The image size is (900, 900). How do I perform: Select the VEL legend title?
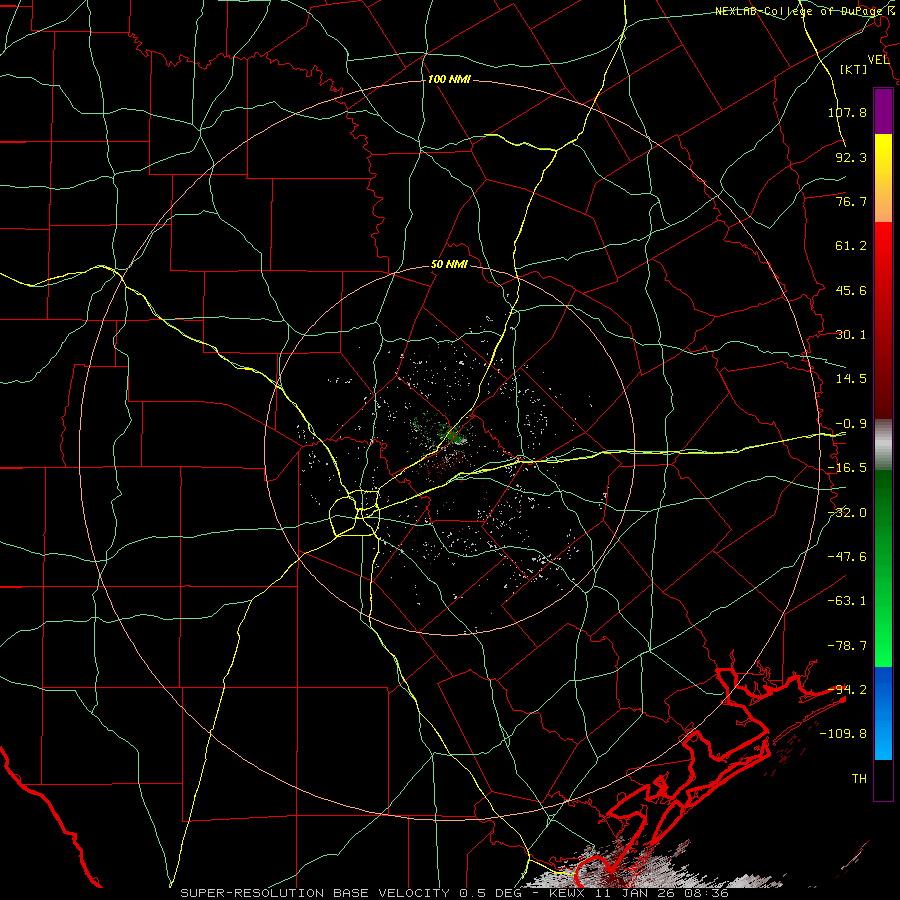[x=878, y=60]
